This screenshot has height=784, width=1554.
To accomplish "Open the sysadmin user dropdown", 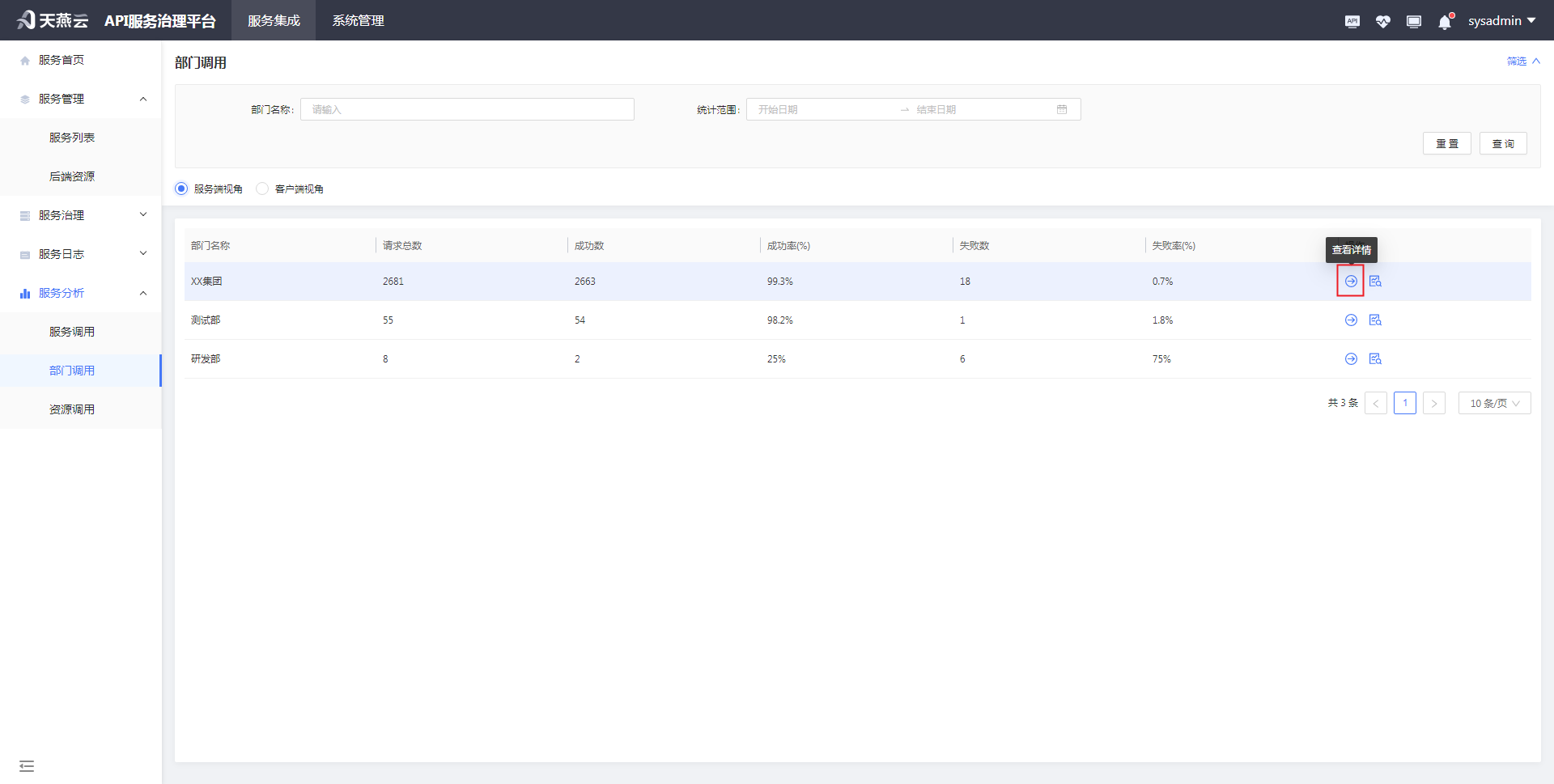I will [1501, 21].
